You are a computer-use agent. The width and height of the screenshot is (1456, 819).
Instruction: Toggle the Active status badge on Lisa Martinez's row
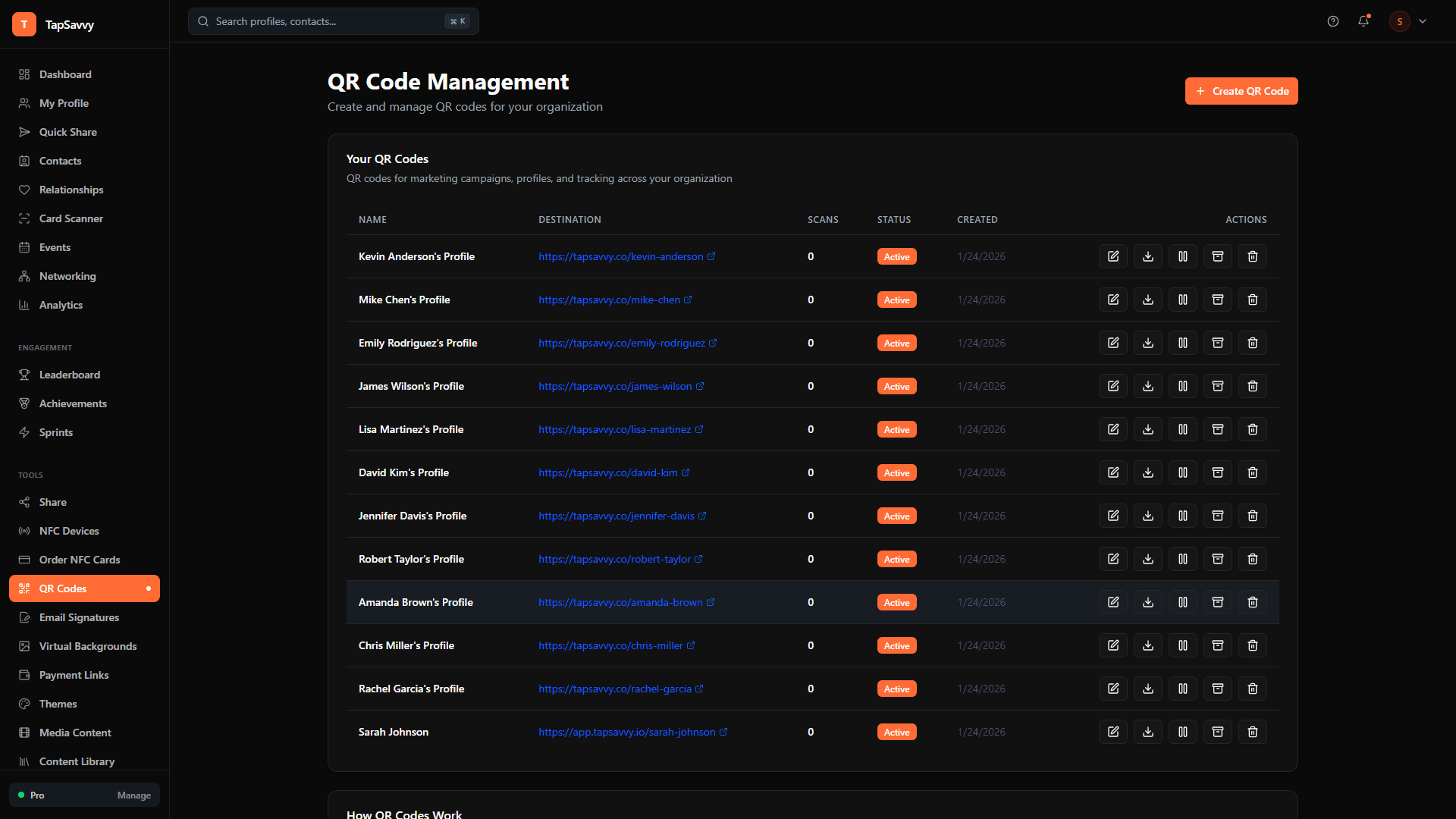tap(896, 429)
